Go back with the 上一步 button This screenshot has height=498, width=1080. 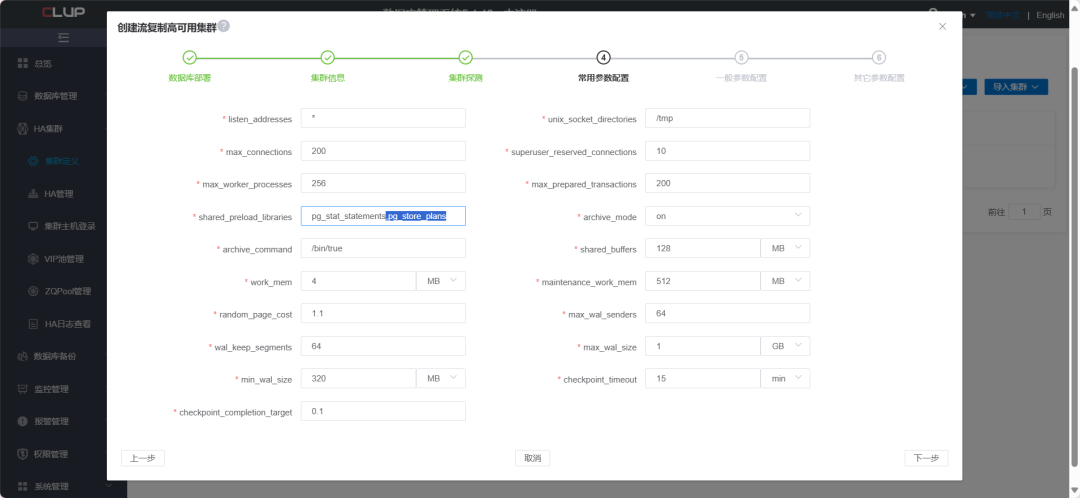[143, 458]
